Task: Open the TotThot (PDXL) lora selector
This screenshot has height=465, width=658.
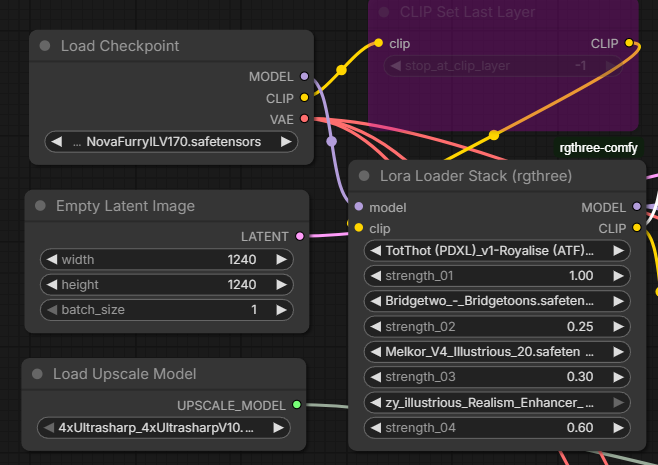Action: click(497, 251)
